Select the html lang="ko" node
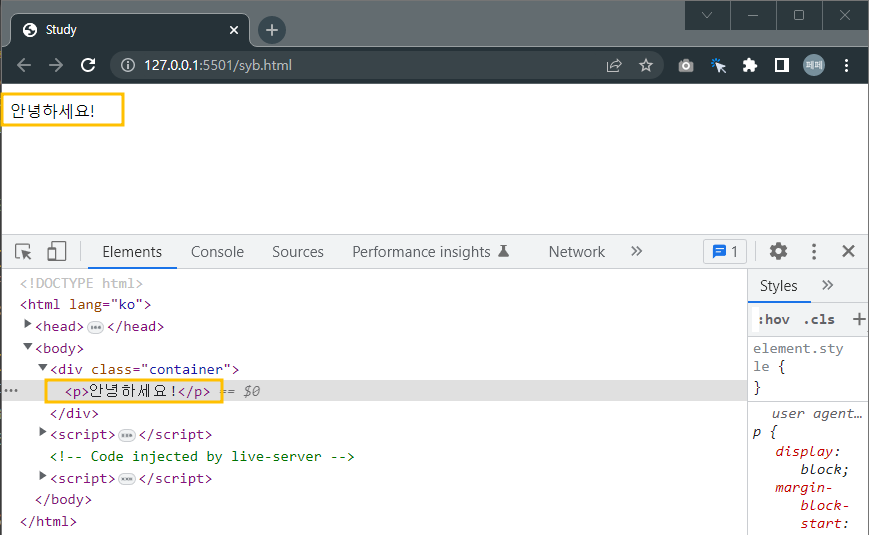The width and height of the screenshot is (869, 535). tap(85, 305)
